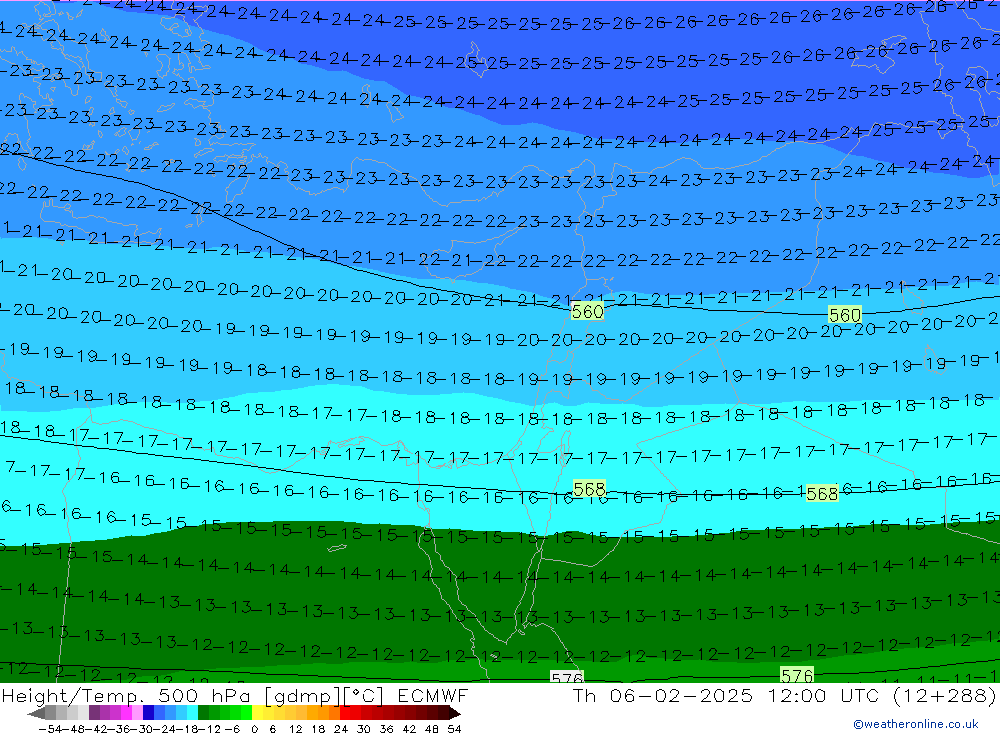Click the 54 legend value
1000x733 pixels.
(x=454, y=729)
